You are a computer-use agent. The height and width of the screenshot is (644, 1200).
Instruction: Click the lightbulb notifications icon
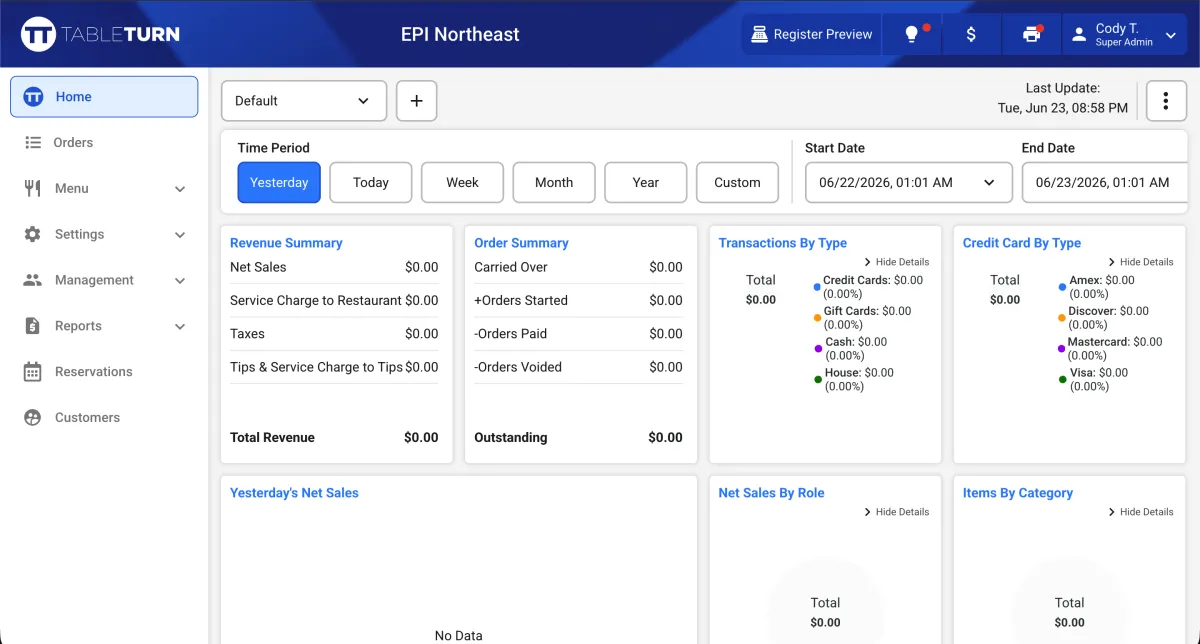(911, 34)
